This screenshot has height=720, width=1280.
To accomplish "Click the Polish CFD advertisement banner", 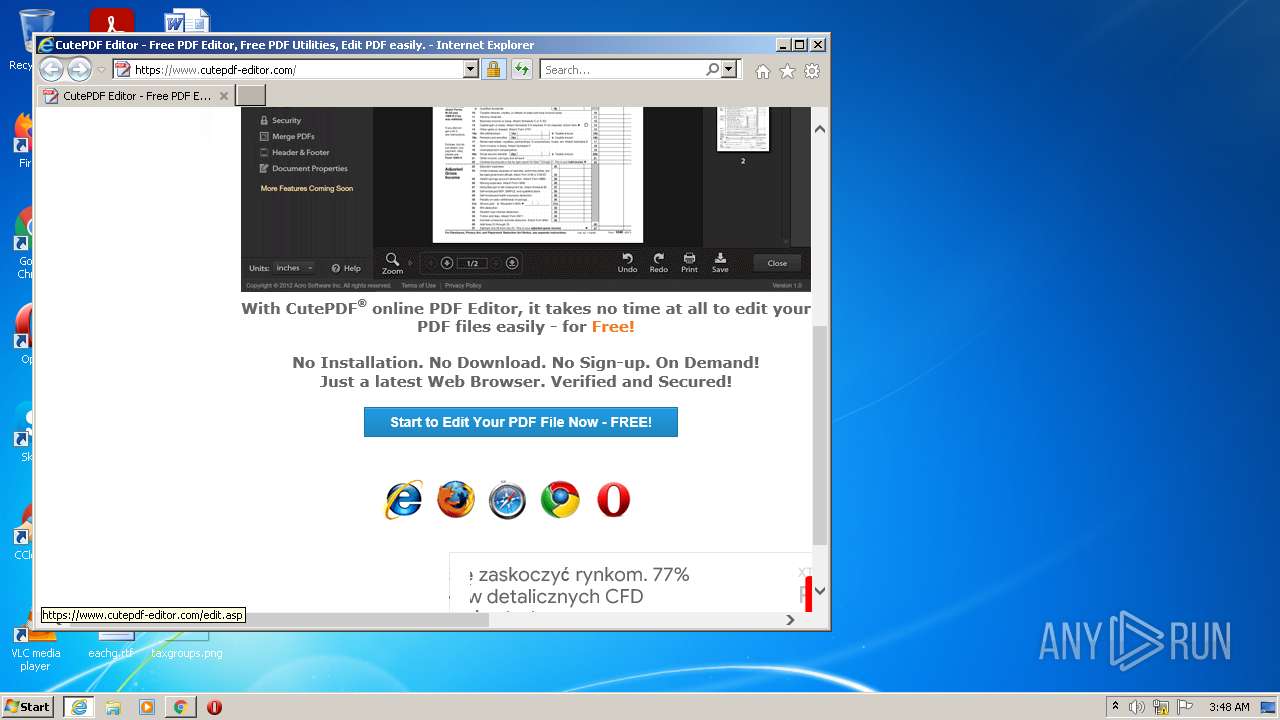I will [630, 582].
